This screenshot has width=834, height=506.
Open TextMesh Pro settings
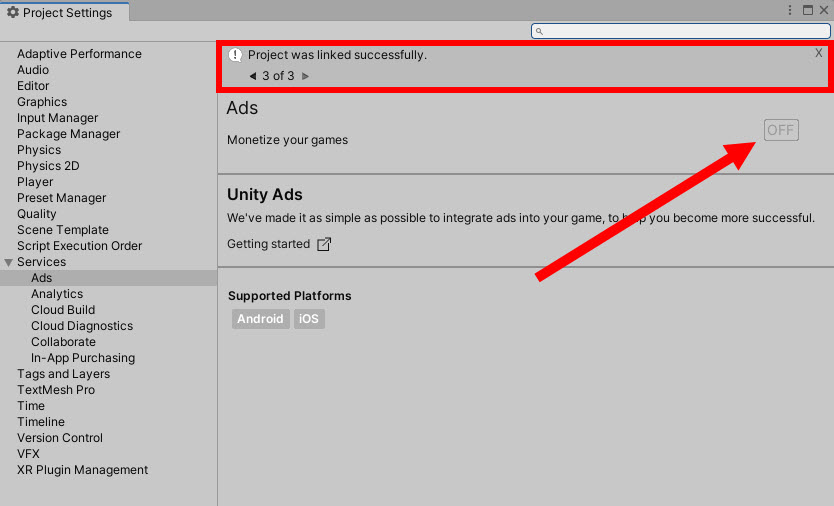pyautogui.click(x=56, y=389)
